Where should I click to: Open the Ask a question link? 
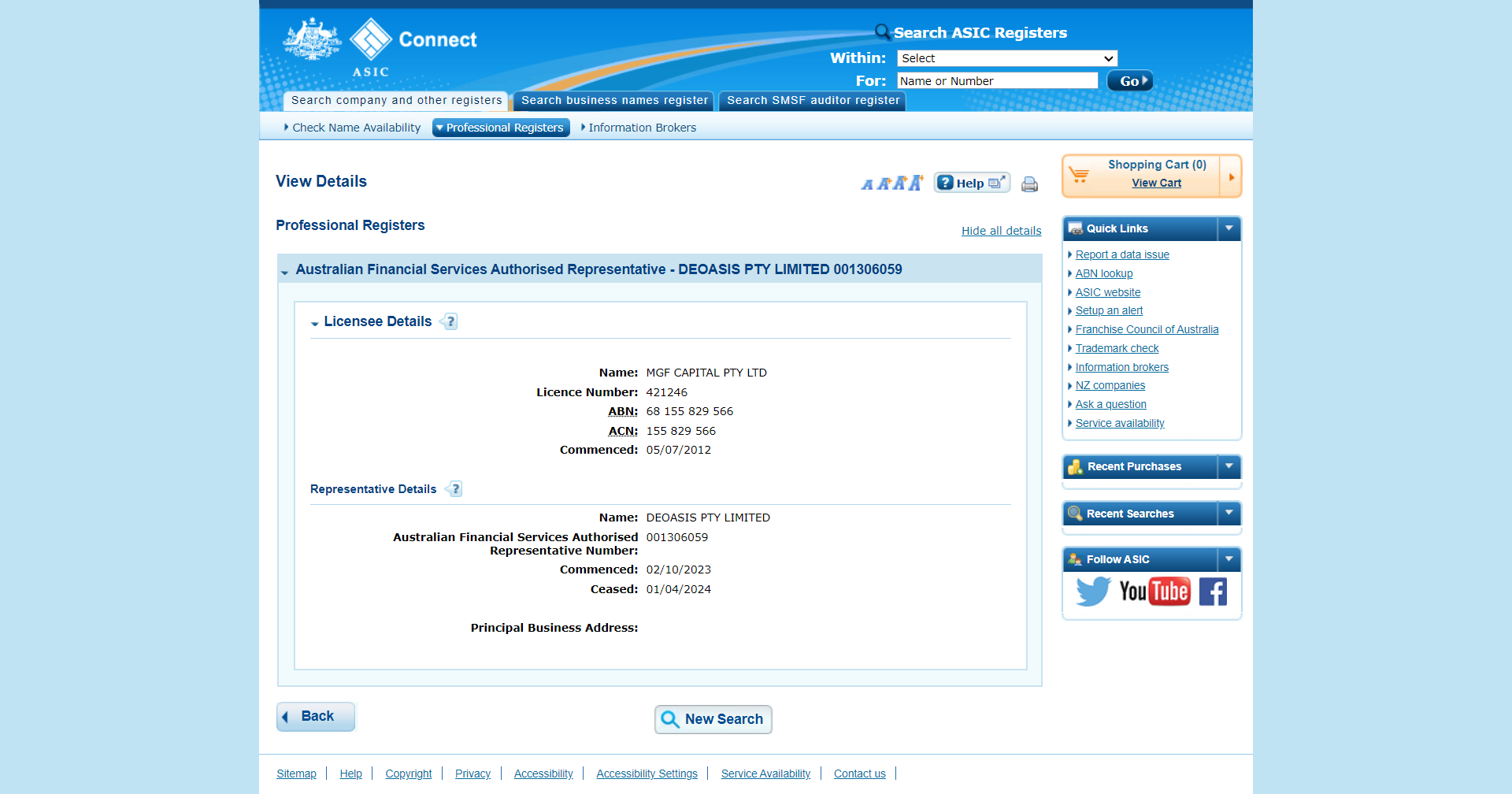(x=1111, y=404)
